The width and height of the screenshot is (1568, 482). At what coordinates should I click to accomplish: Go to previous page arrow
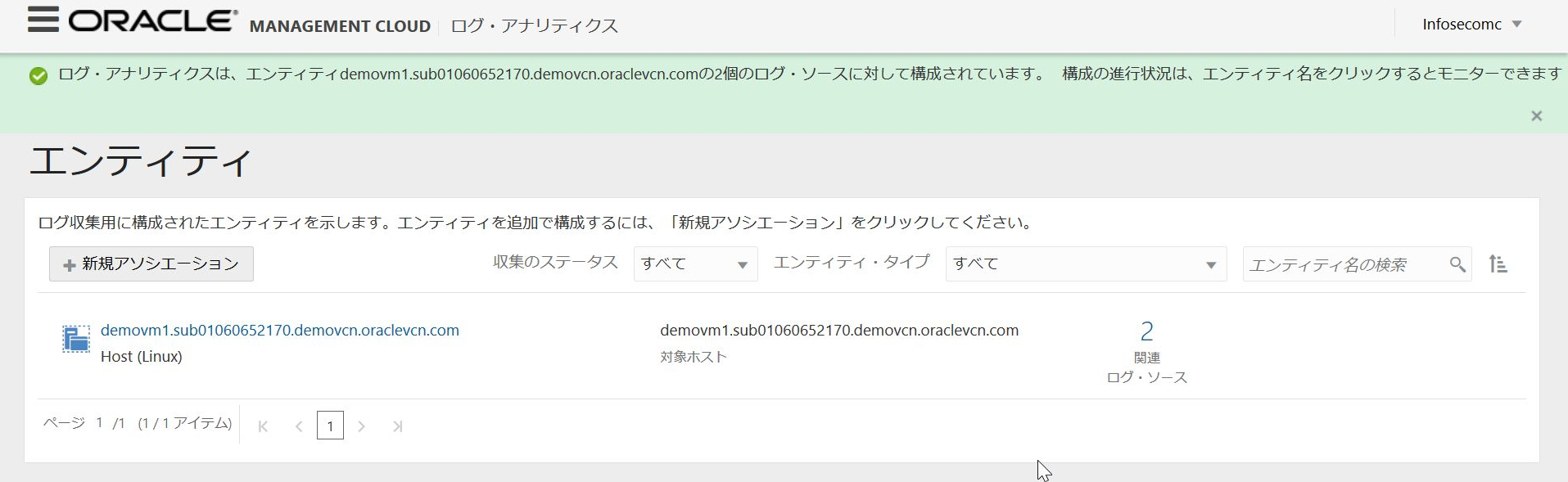299,426
